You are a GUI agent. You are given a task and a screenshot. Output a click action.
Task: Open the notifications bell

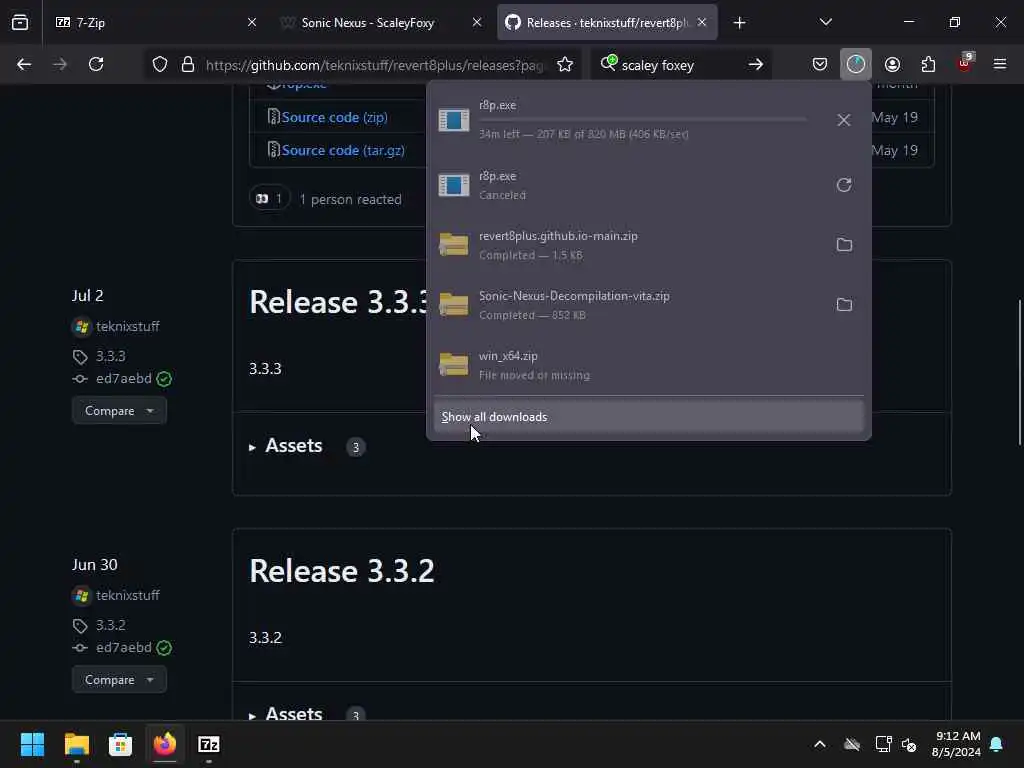996,744
